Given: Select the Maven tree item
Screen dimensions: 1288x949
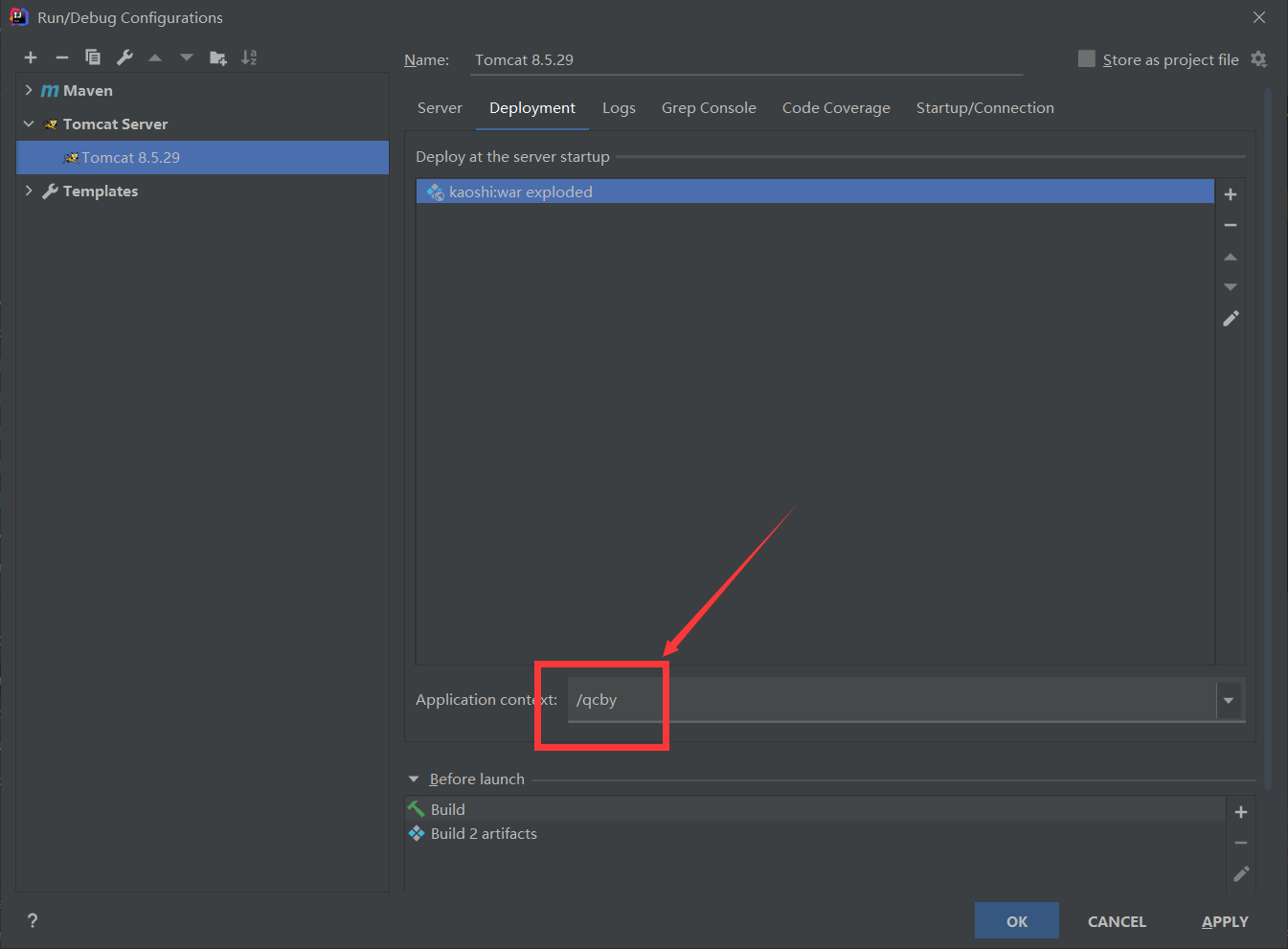Looking at the screenshot, I should (88, 91).
